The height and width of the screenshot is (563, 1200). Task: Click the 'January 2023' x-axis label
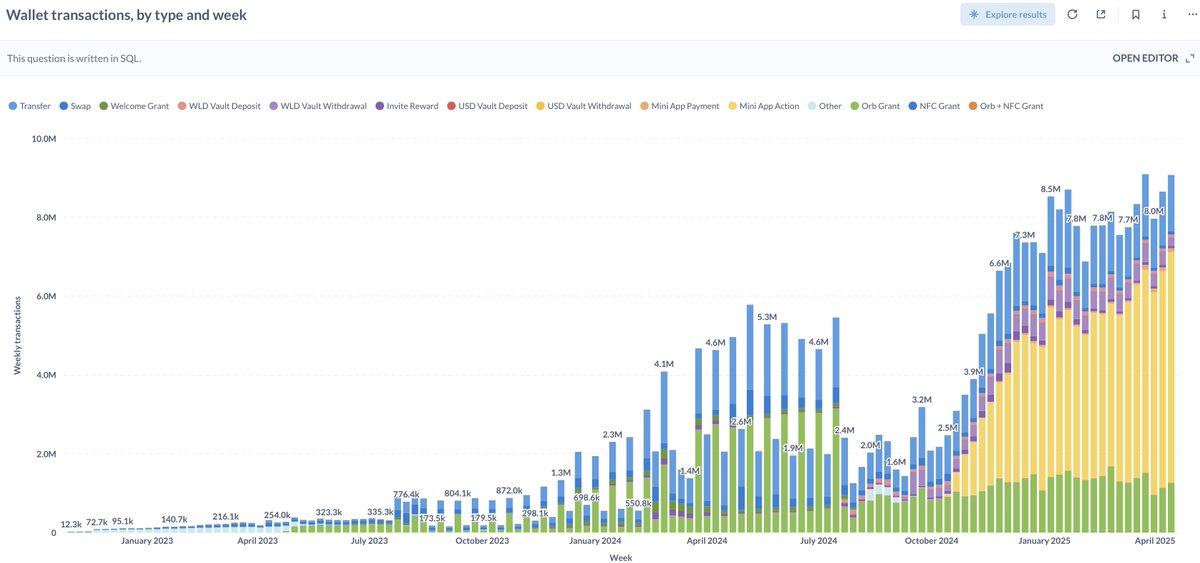click(x=148, y=541)
